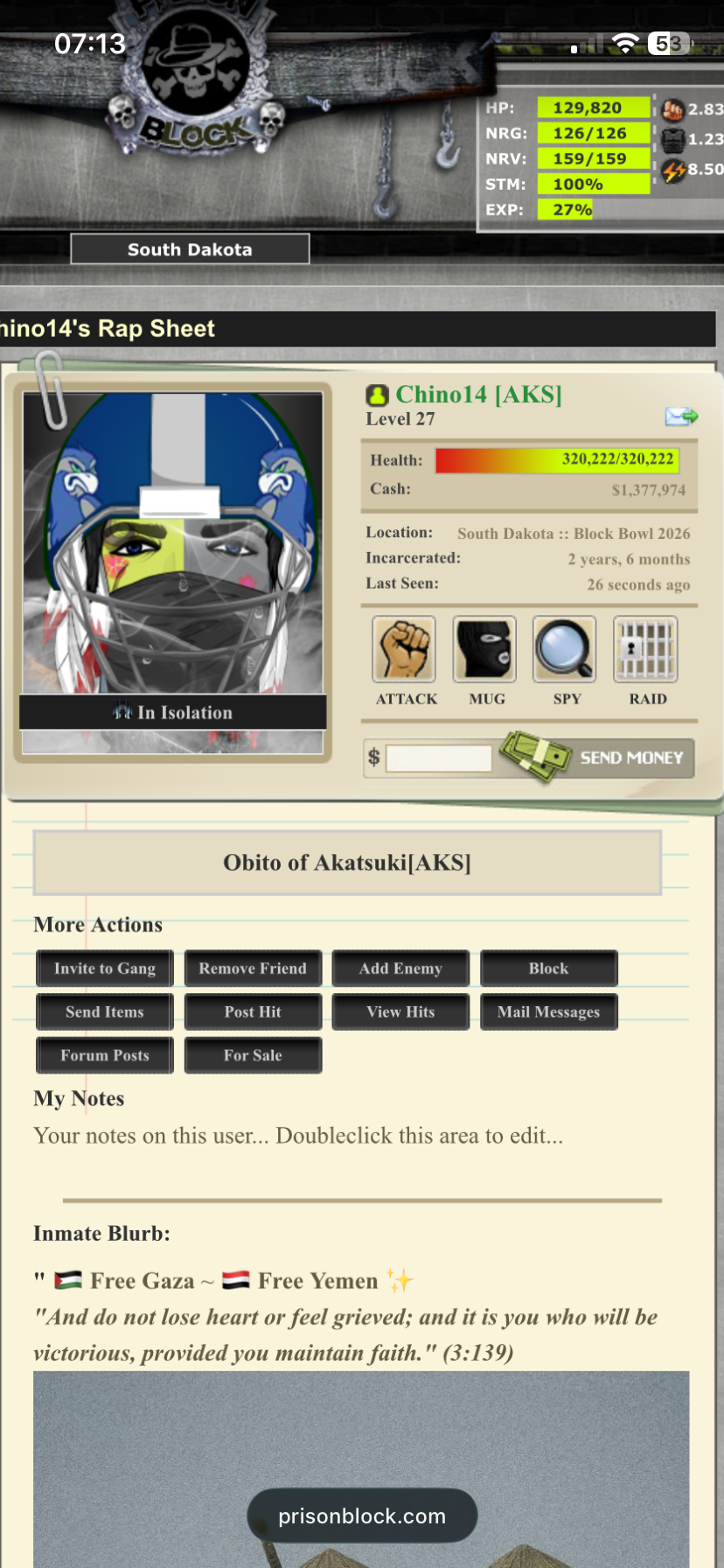724x1568 pixels.
Task: Click the defense vest stat icon
Action: tap(672, 140)
